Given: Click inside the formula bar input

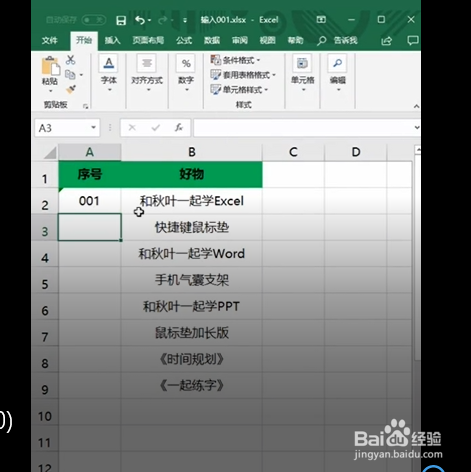Looking at the screenshot, I should (x=303, y=128).
